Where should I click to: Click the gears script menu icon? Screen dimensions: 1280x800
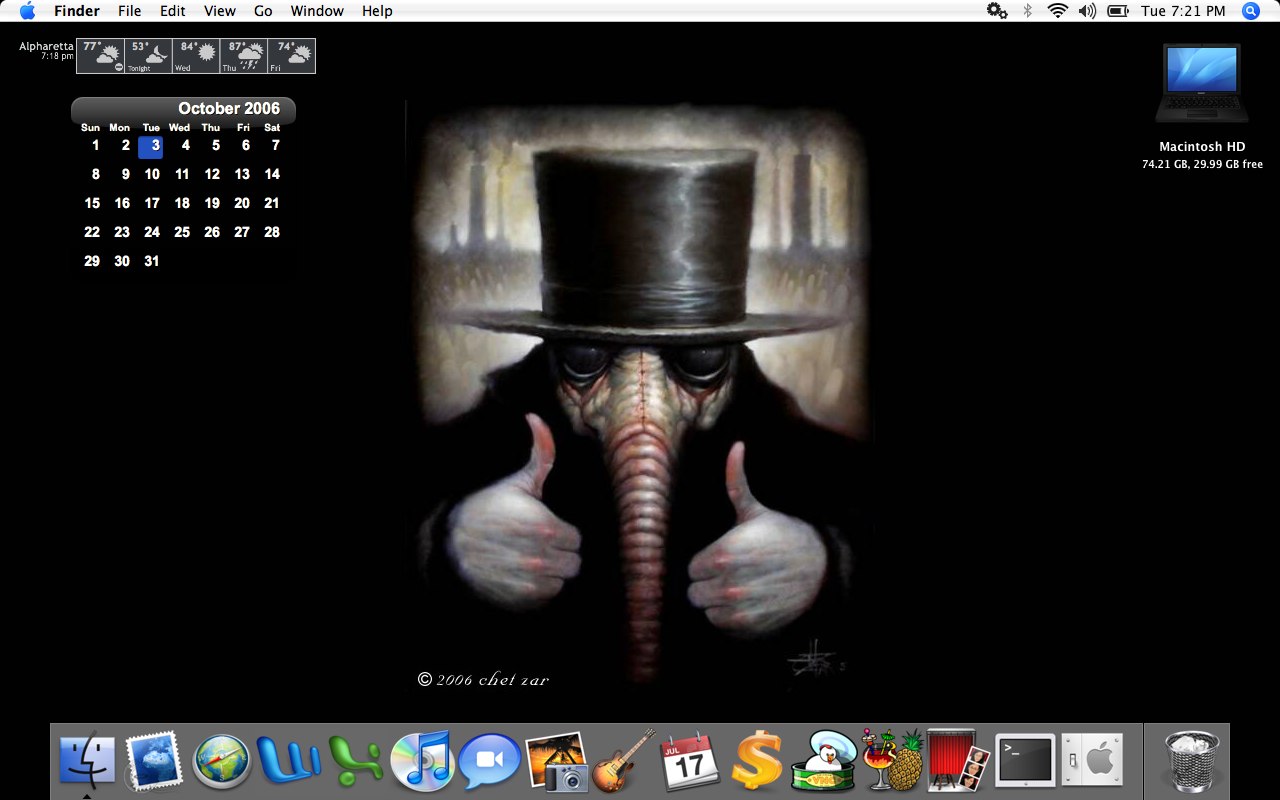pyautogui.click(x=997, y=11)
